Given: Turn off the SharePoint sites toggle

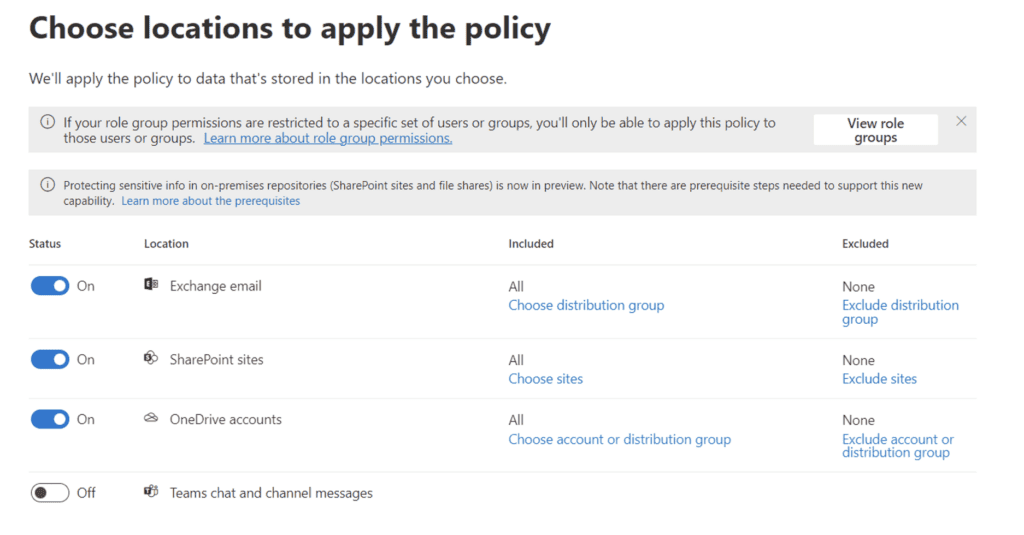Looking at the screenshot, I should pos(50,359).
